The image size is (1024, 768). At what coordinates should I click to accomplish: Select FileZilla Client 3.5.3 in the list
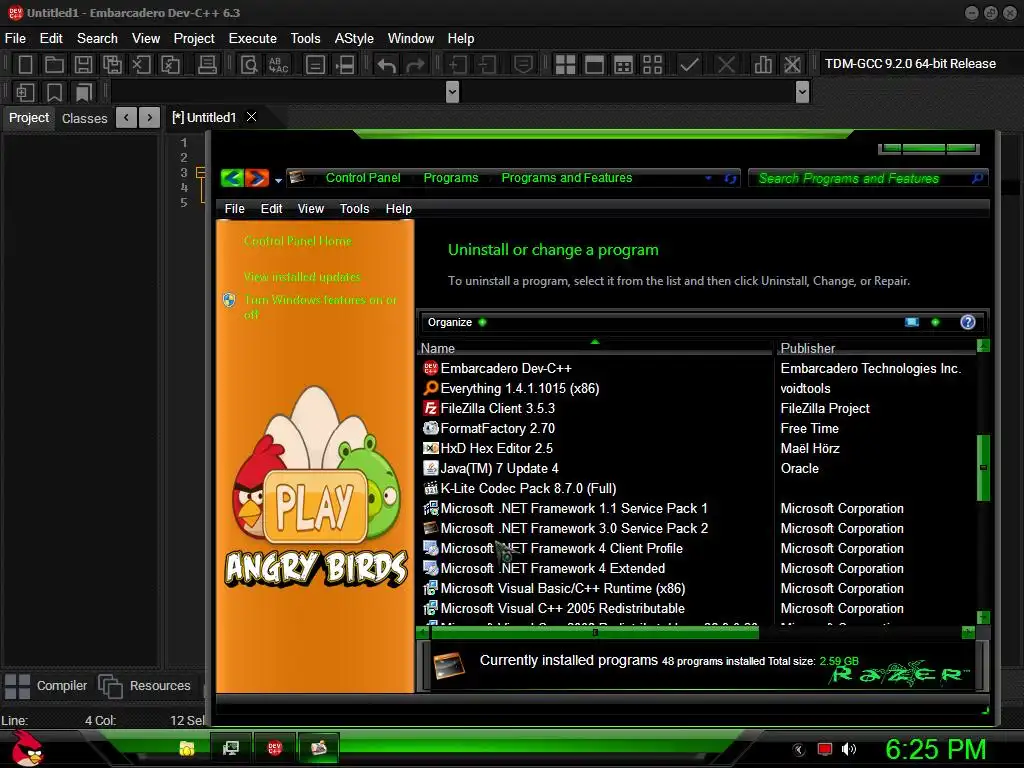[498, 408]
